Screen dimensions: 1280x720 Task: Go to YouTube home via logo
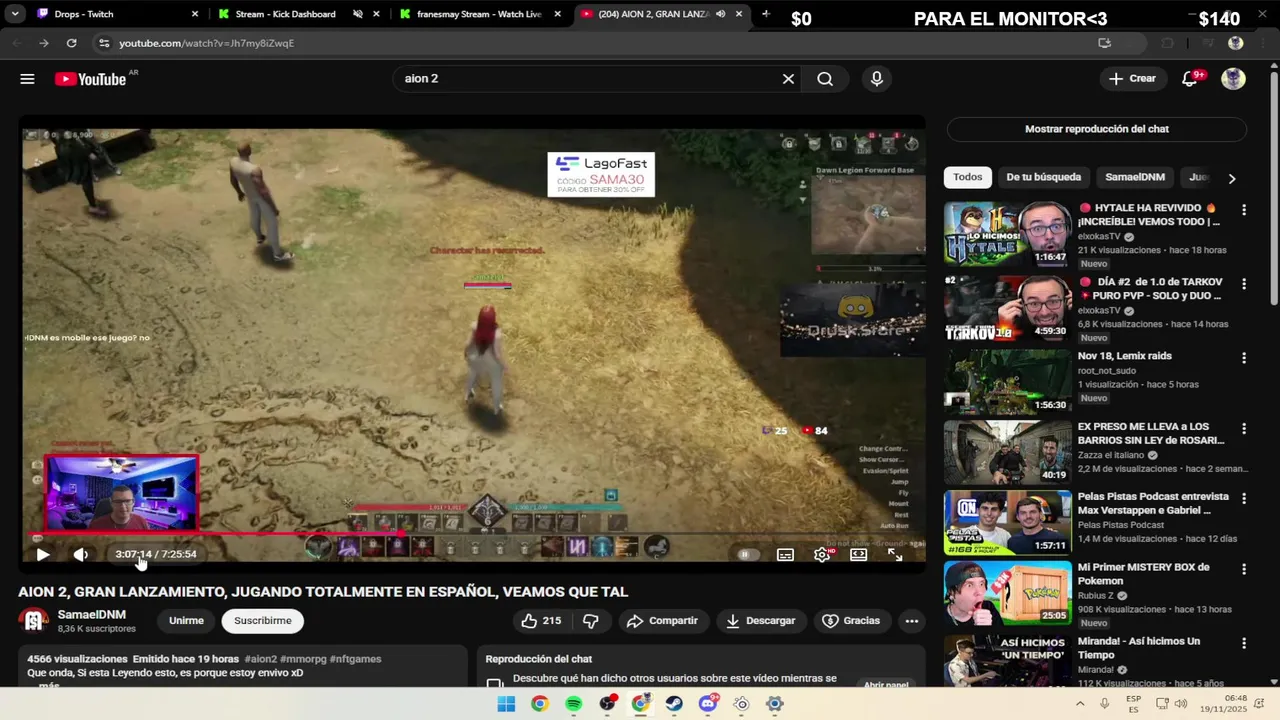tap(91, 79)
